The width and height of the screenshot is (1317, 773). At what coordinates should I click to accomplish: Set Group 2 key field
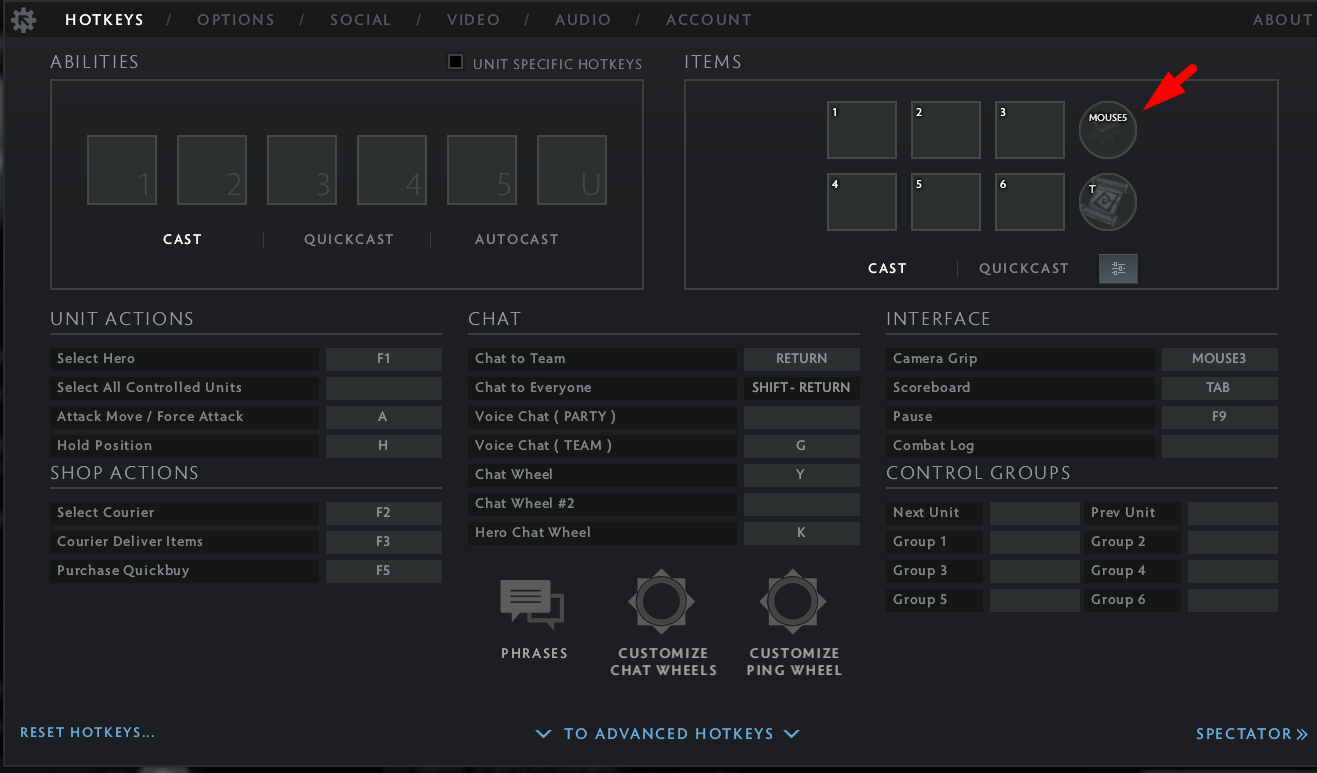tap(1233, 542)
